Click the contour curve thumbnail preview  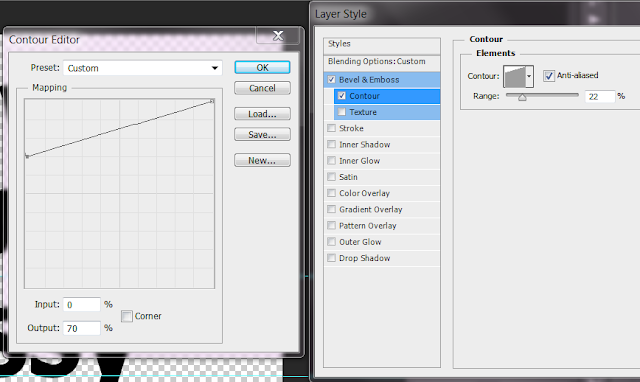tap(514, 76)
